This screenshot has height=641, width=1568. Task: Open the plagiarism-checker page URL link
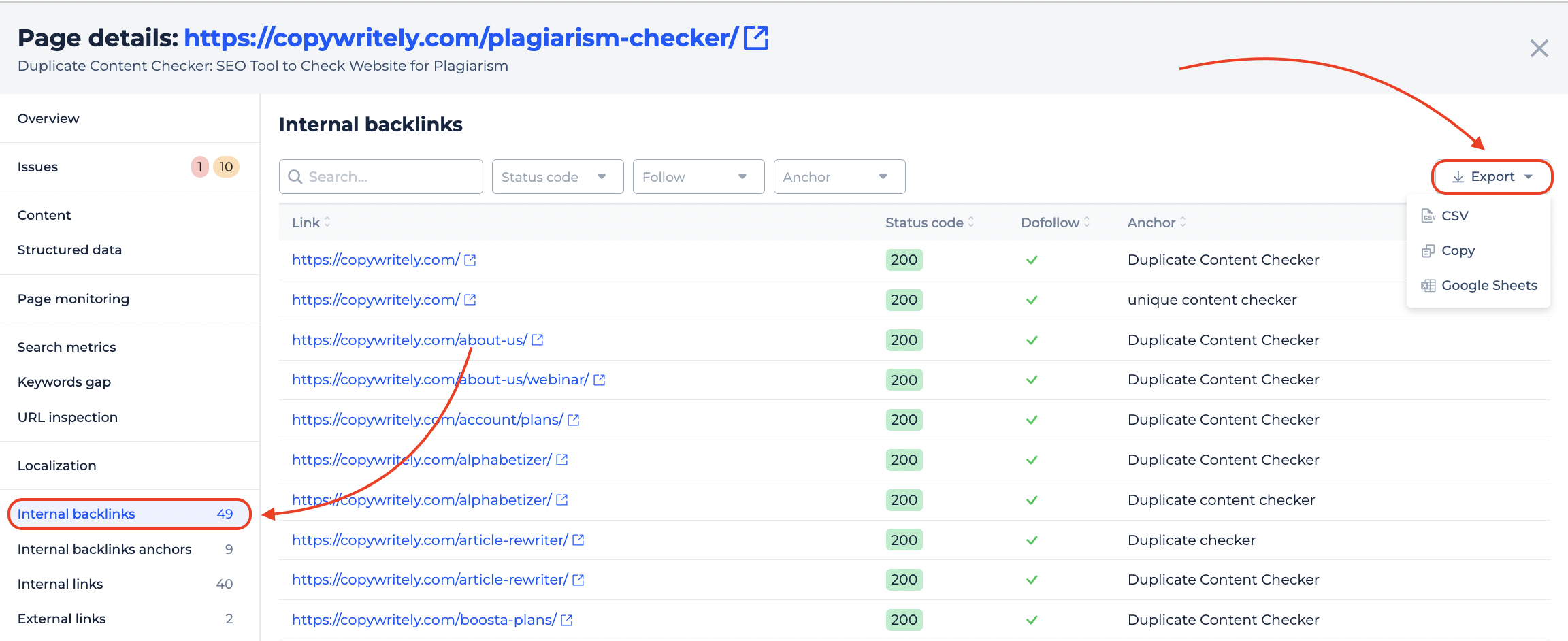coord(461,38)
